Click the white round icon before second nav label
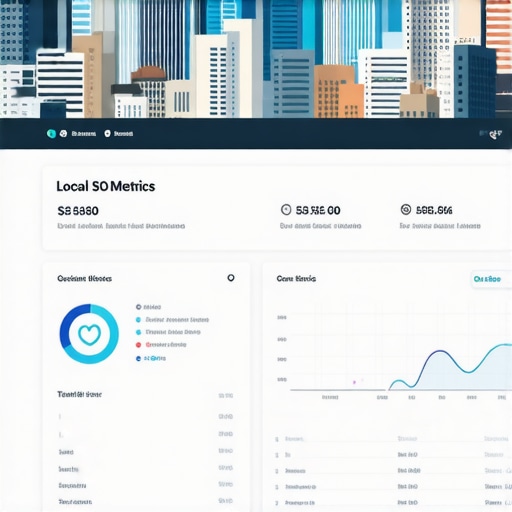The height and width of the screenshot is (512, 512). click(x=107, y=134)
